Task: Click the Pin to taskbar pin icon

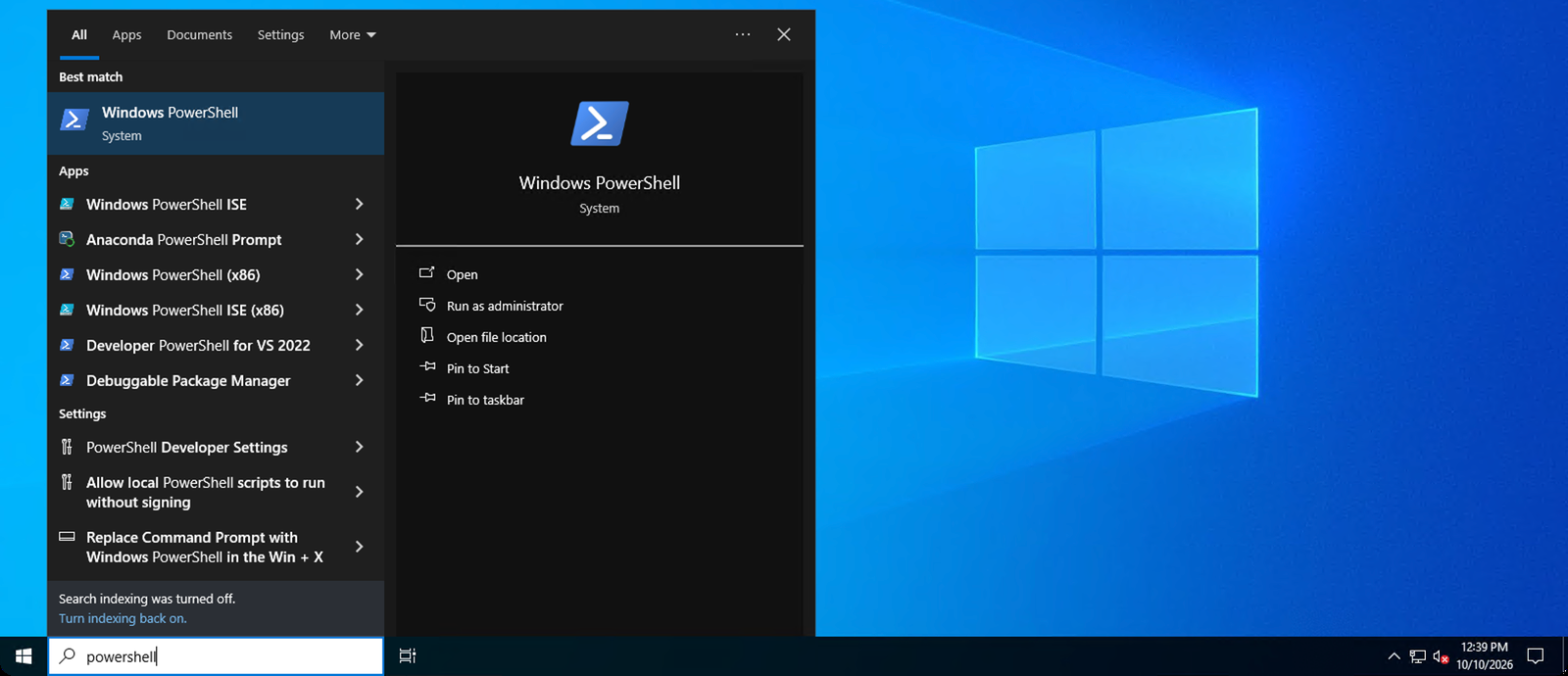Action: point(427,399)
